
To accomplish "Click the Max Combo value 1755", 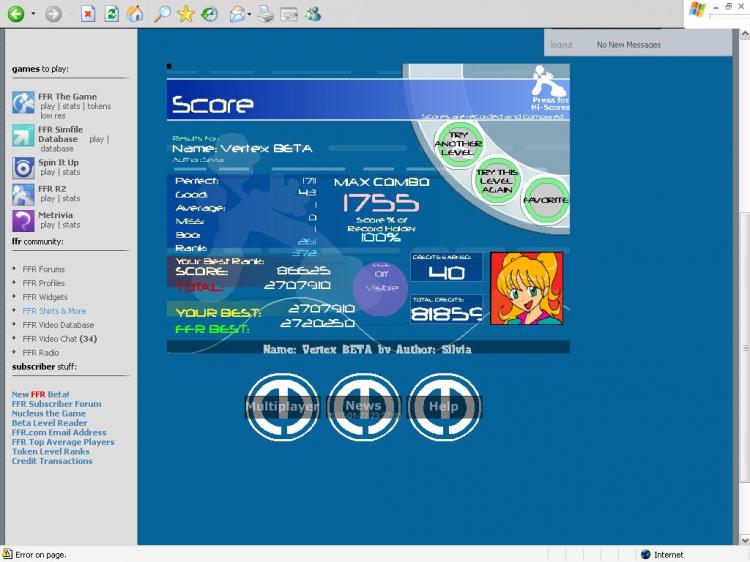I will pos(381,203).
